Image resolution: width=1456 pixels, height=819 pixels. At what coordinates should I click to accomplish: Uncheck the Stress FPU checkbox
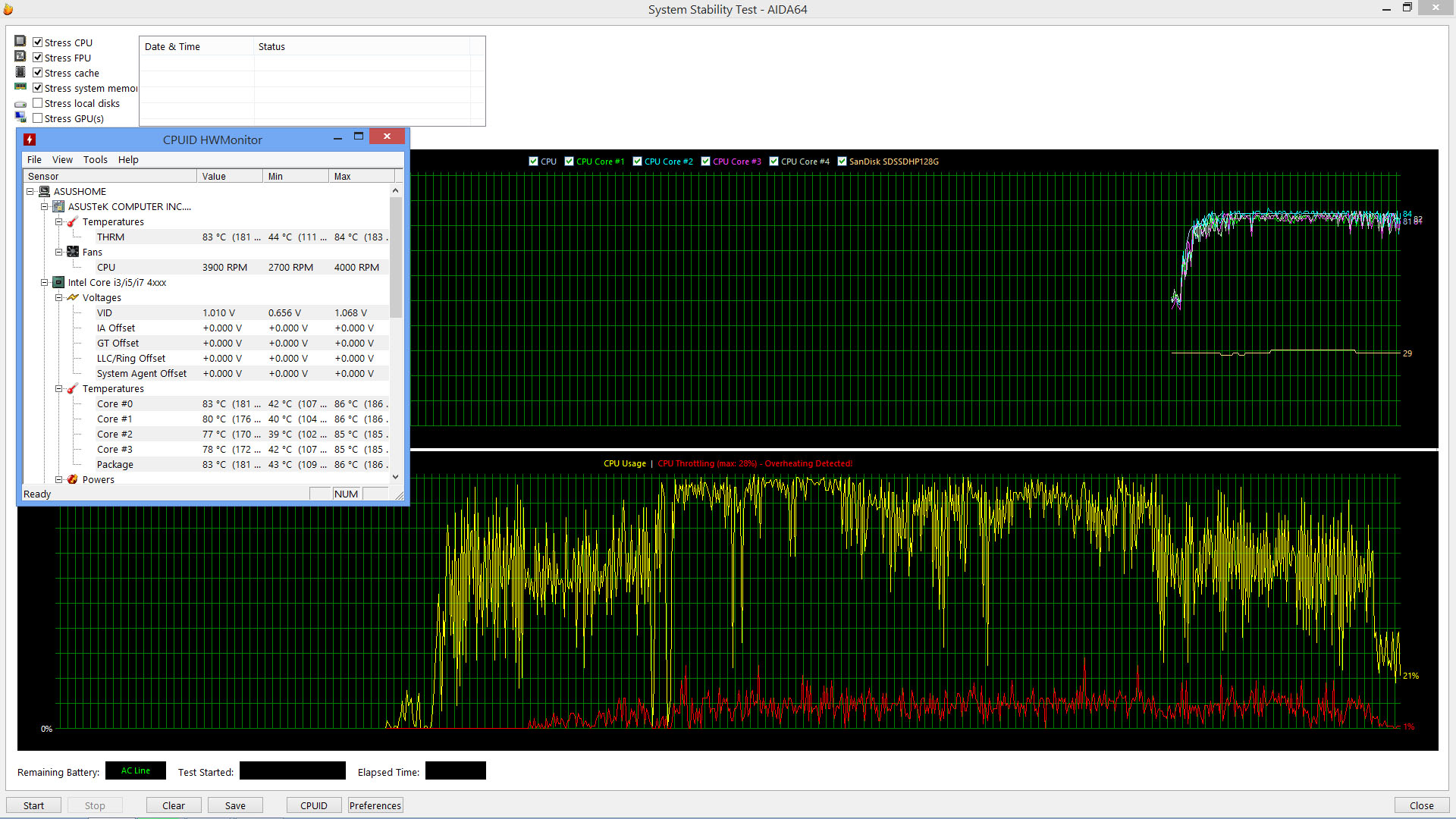pos(37,58)
